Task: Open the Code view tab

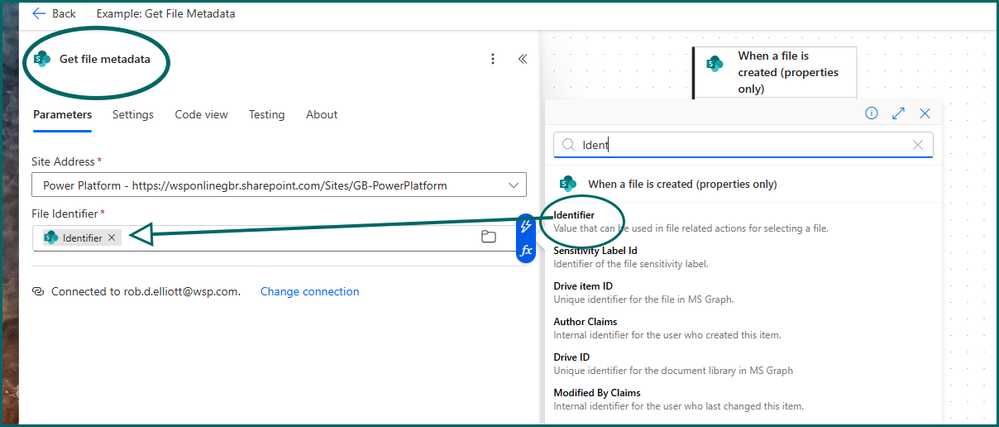Action: 201,115
